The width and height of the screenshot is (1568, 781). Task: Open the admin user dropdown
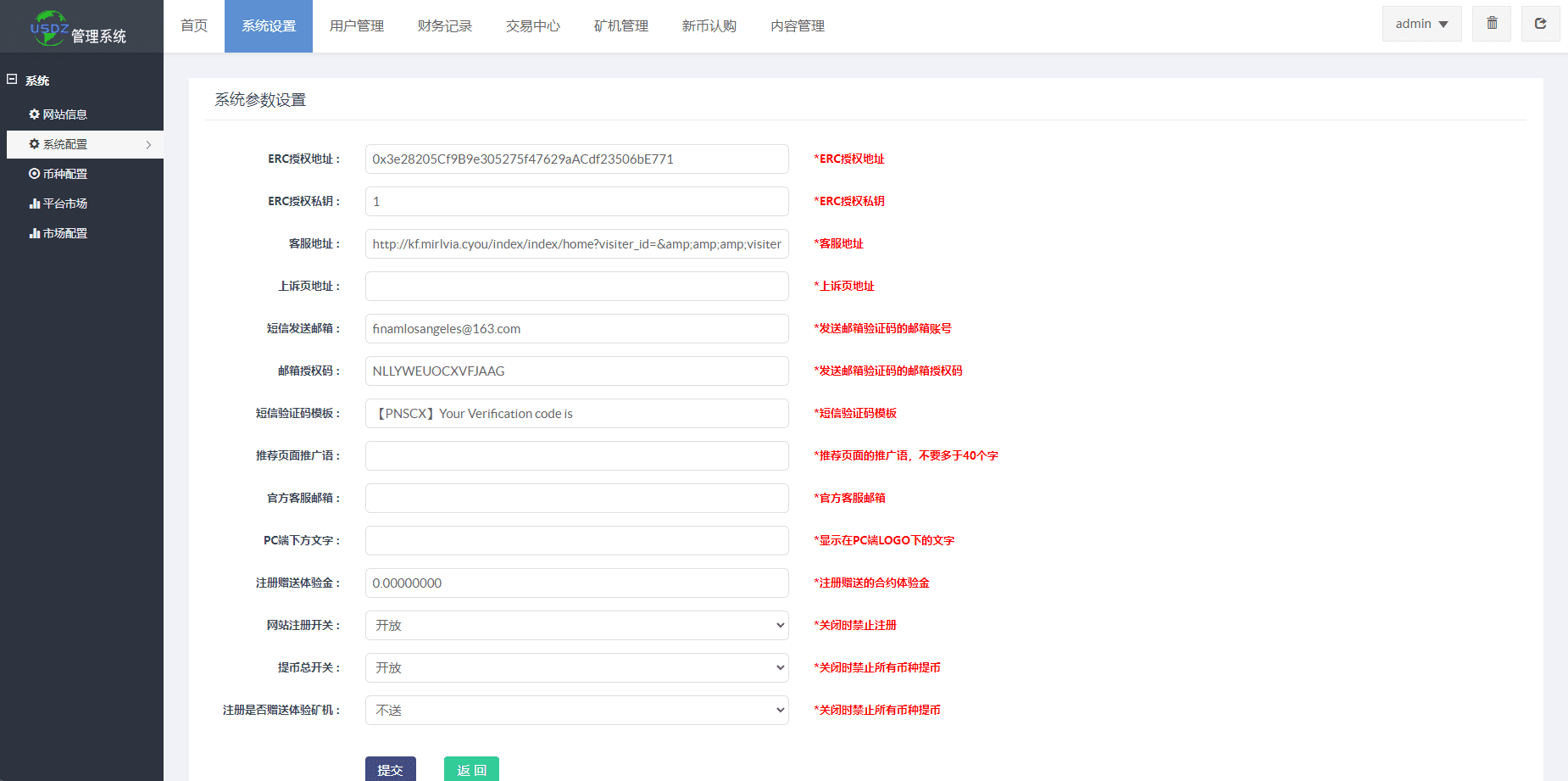(1421, 24)
